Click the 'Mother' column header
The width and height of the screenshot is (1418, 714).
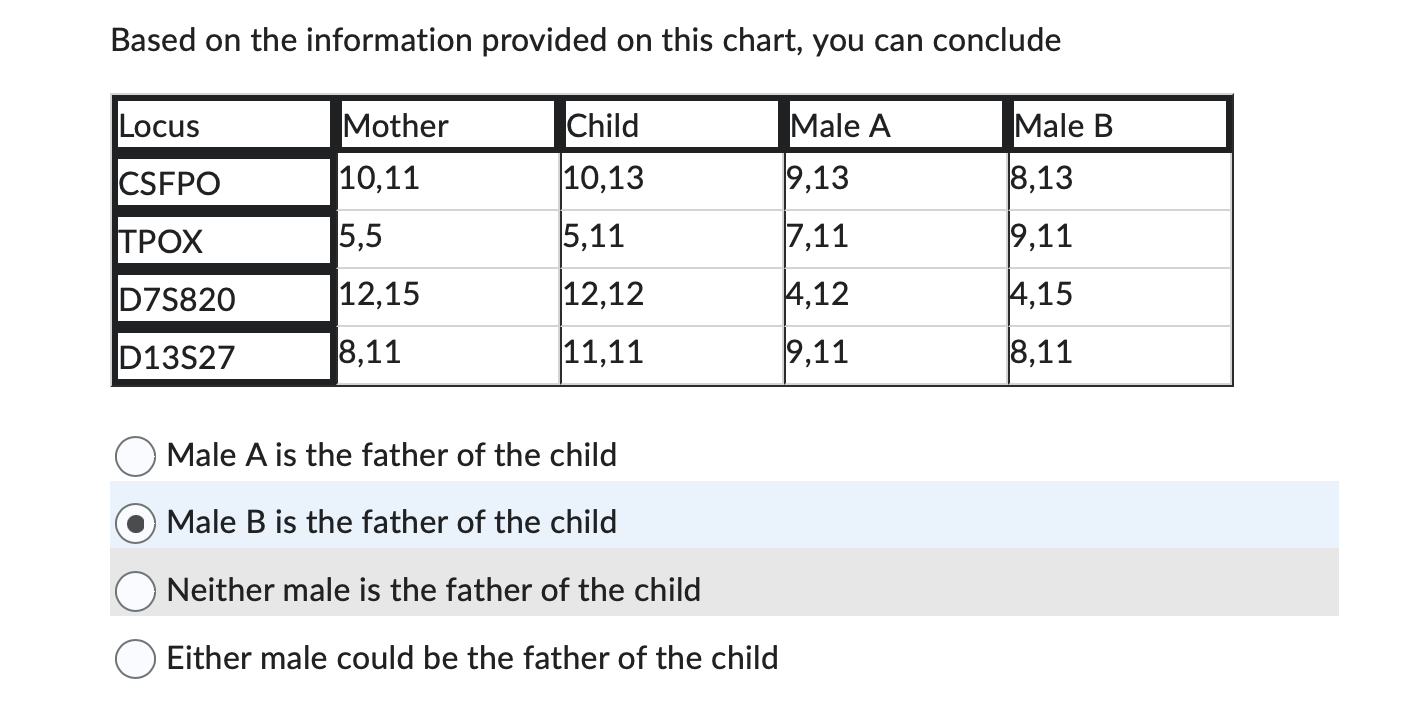pyautogui.click(x=390, y=125)
